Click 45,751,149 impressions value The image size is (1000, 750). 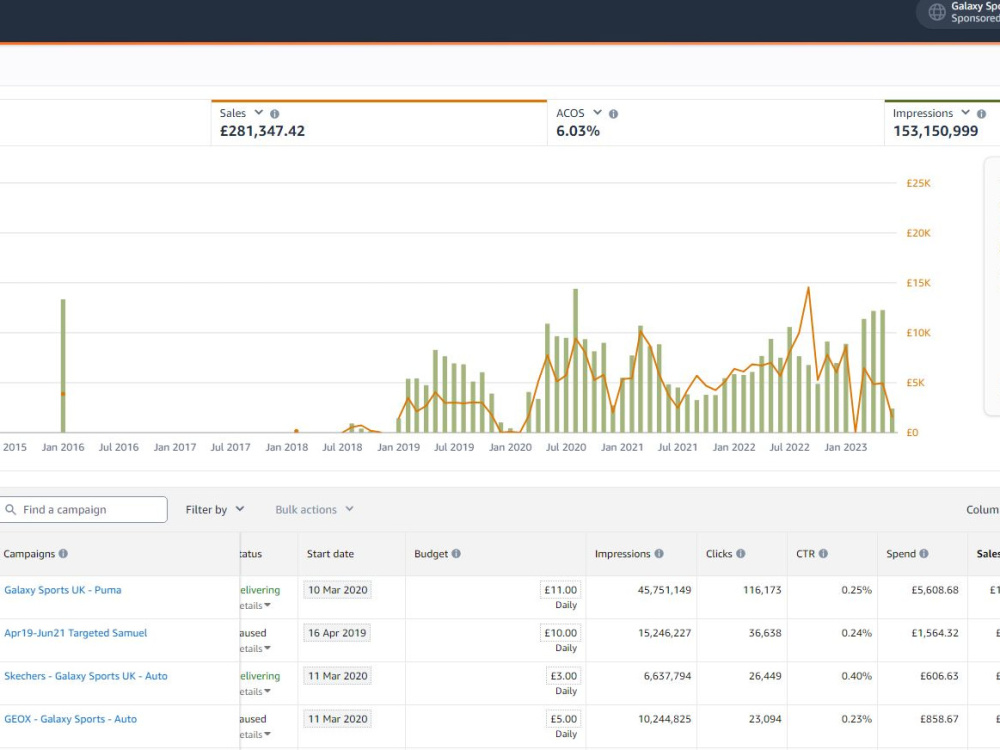tap(665, 590)
